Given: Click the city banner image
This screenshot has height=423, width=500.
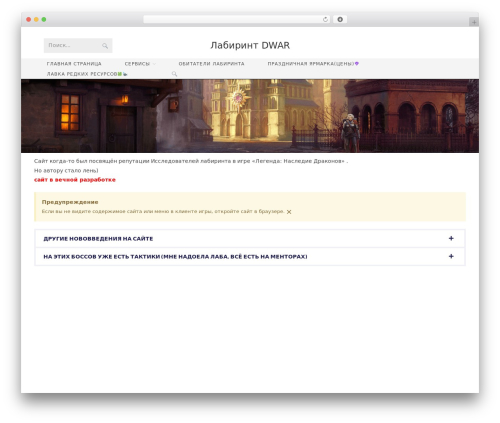Looking at the screenshot, I should click(250, 116).
